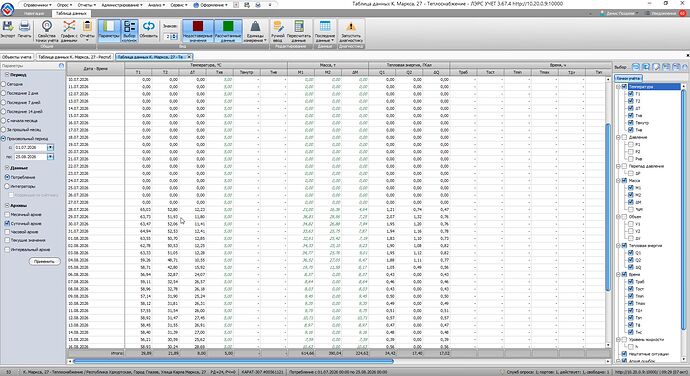Screen dimensions: 690x376
Task: Enable the Текущие значения checkbox
Action: [x=7, y=240]
